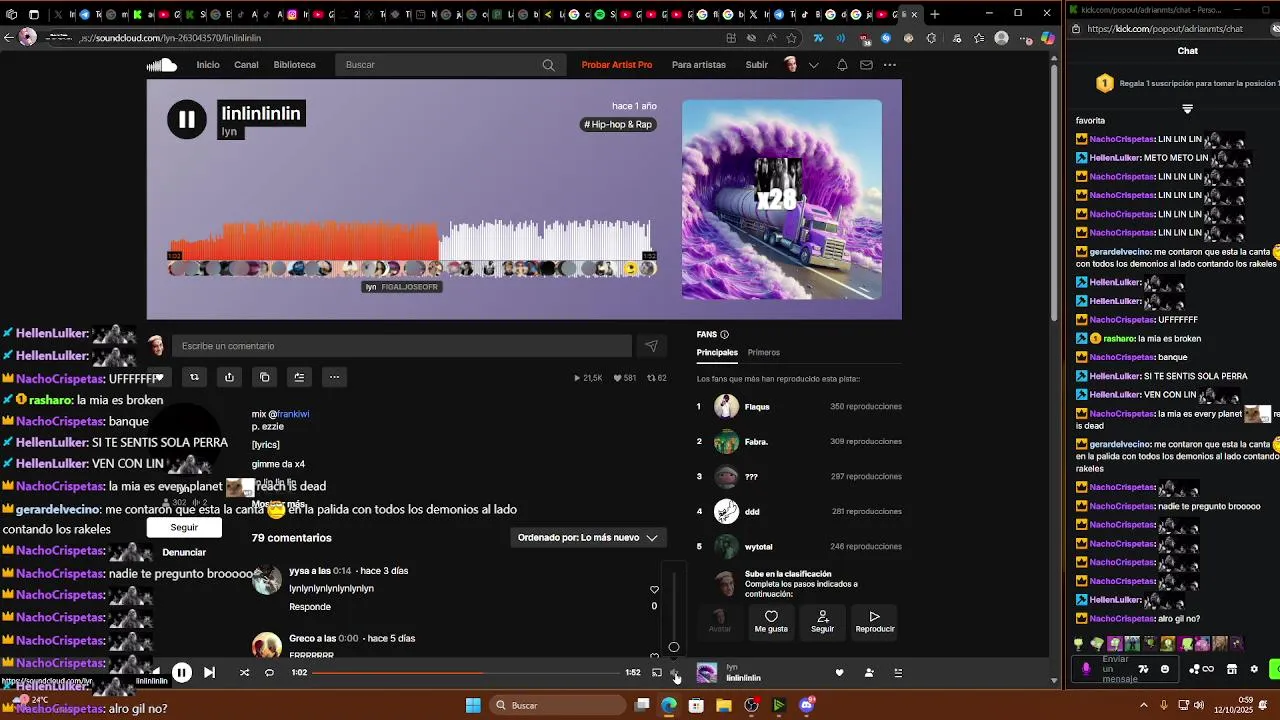This screenshot has width=1280, height=720.
Task: Open the Kick chat emoji picker
Action: (1165, 669)
